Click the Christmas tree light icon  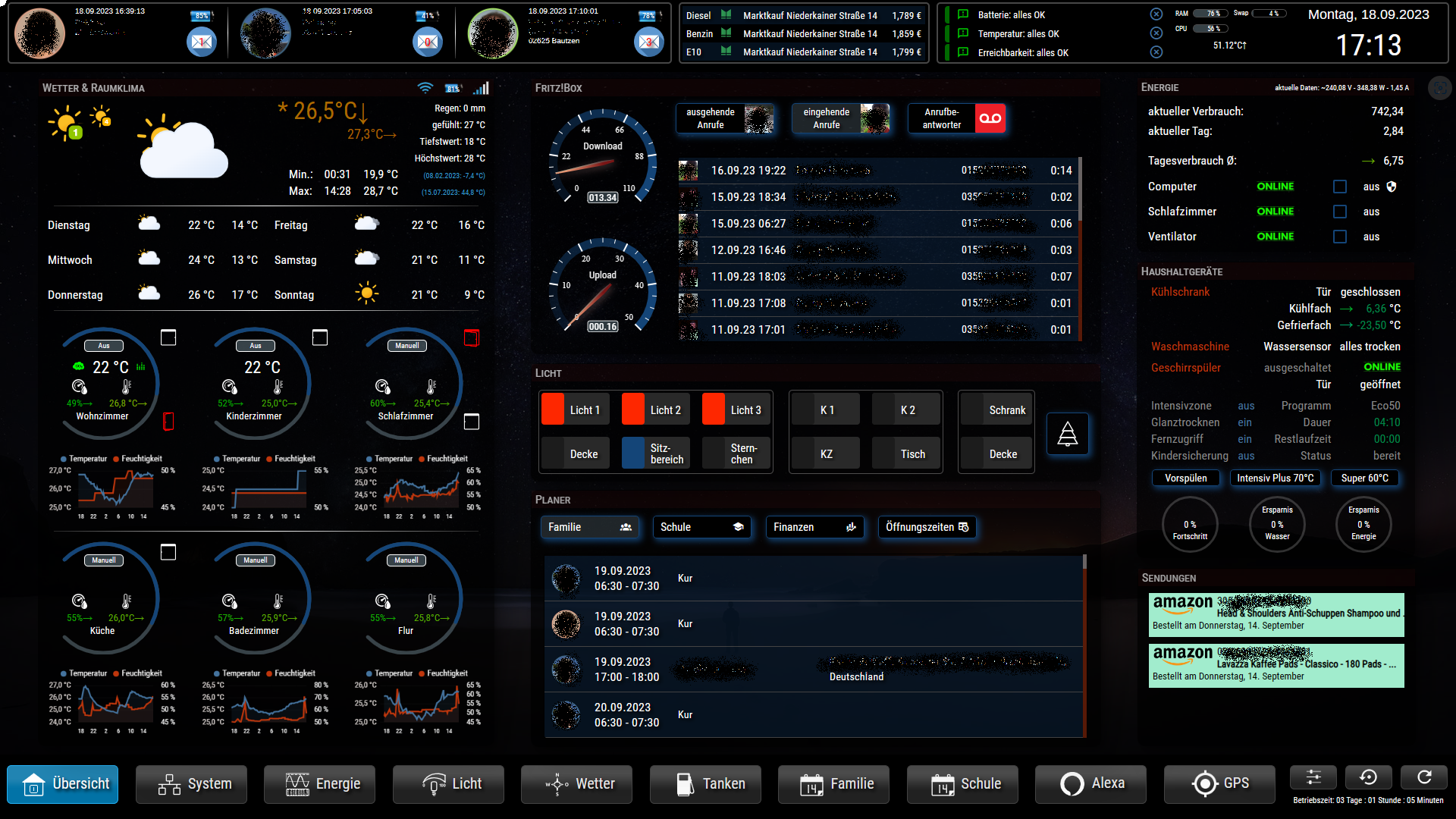pos(1068,434)
